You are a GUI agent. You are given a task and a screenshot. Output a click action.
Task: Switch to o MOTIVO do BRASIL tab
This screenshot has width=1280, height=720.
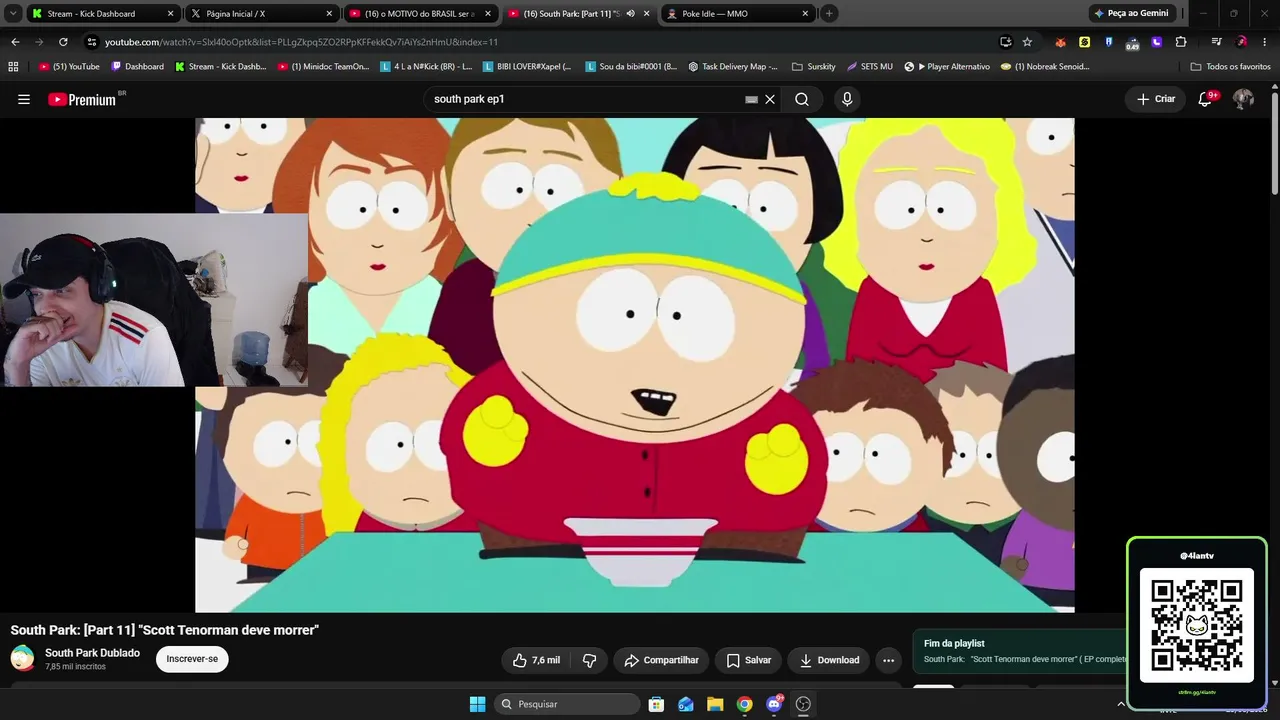(420, 14)
